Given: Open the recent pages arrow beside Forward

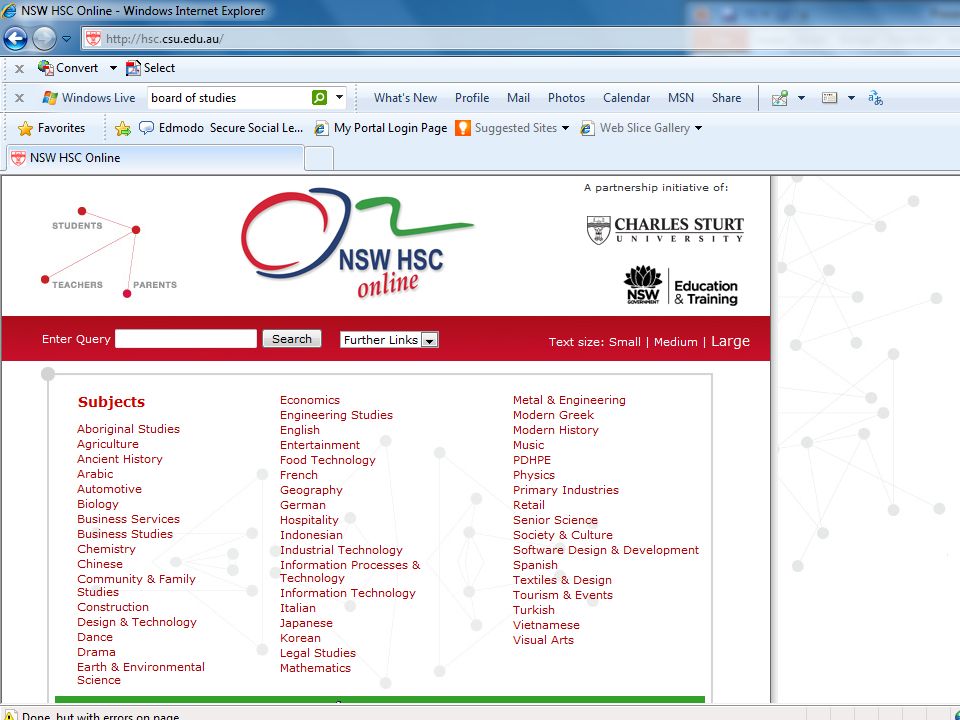Looking at the screenshot, I should click(67, 39).
